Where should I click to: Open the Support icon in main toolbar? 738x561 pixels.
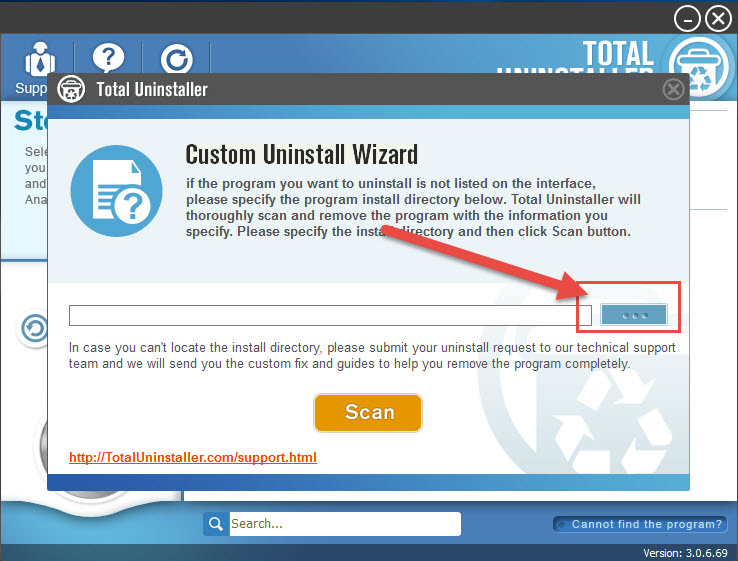pyautogui.click(x=40, y=60)
